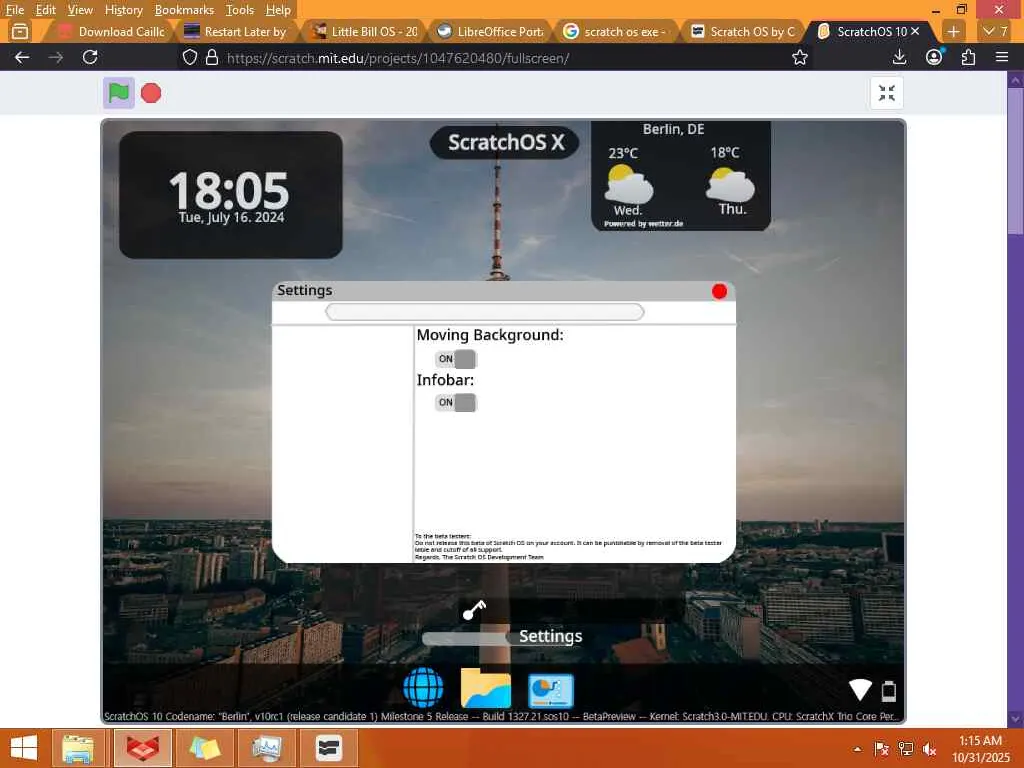Click the ScratchOS X title badge
Image resolution: width=1024 pixels, height=768 pixels.
505,142
